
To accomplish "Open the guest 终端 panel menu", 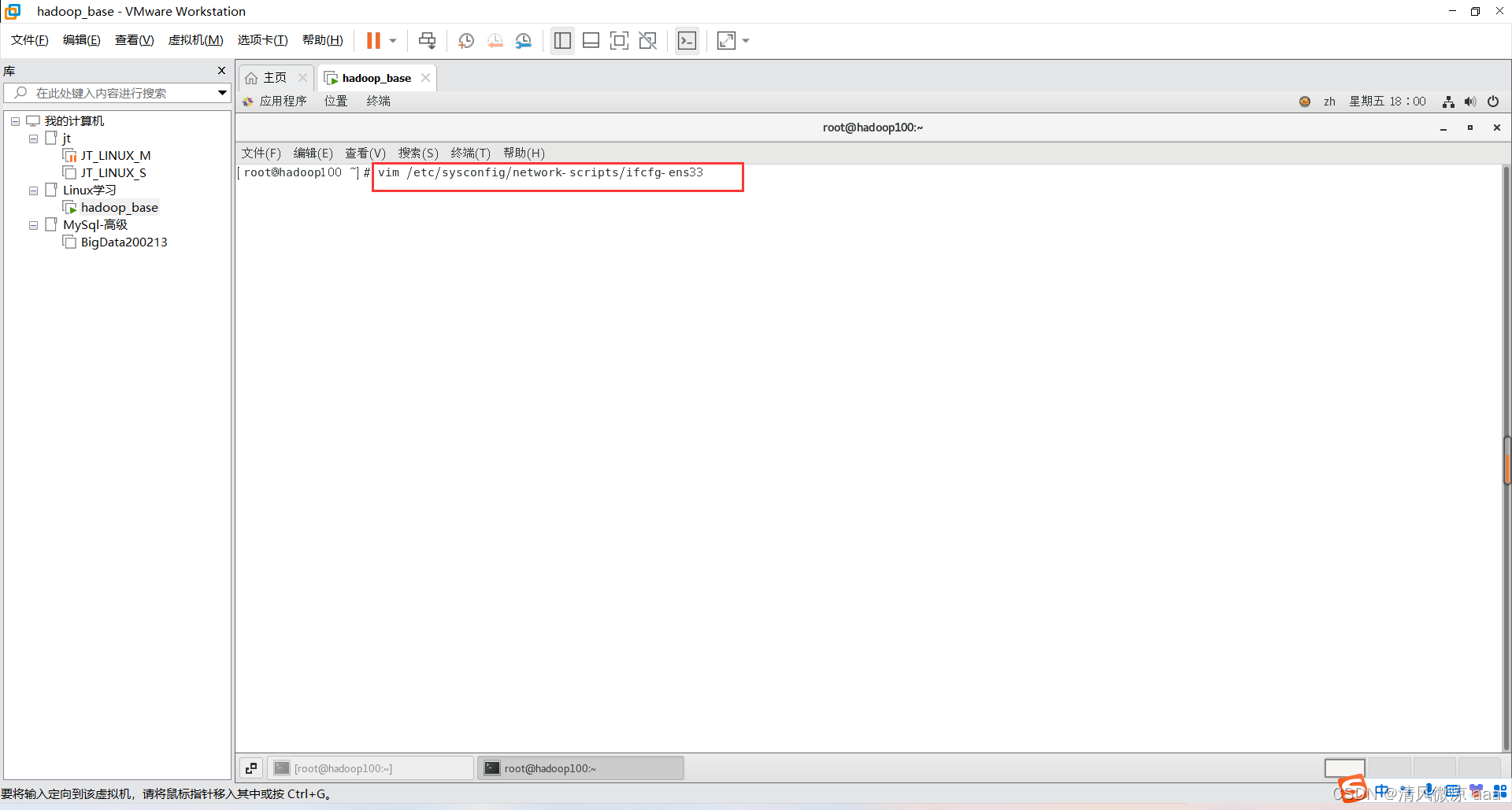I will pyautogui.click(x=378, y=102).
